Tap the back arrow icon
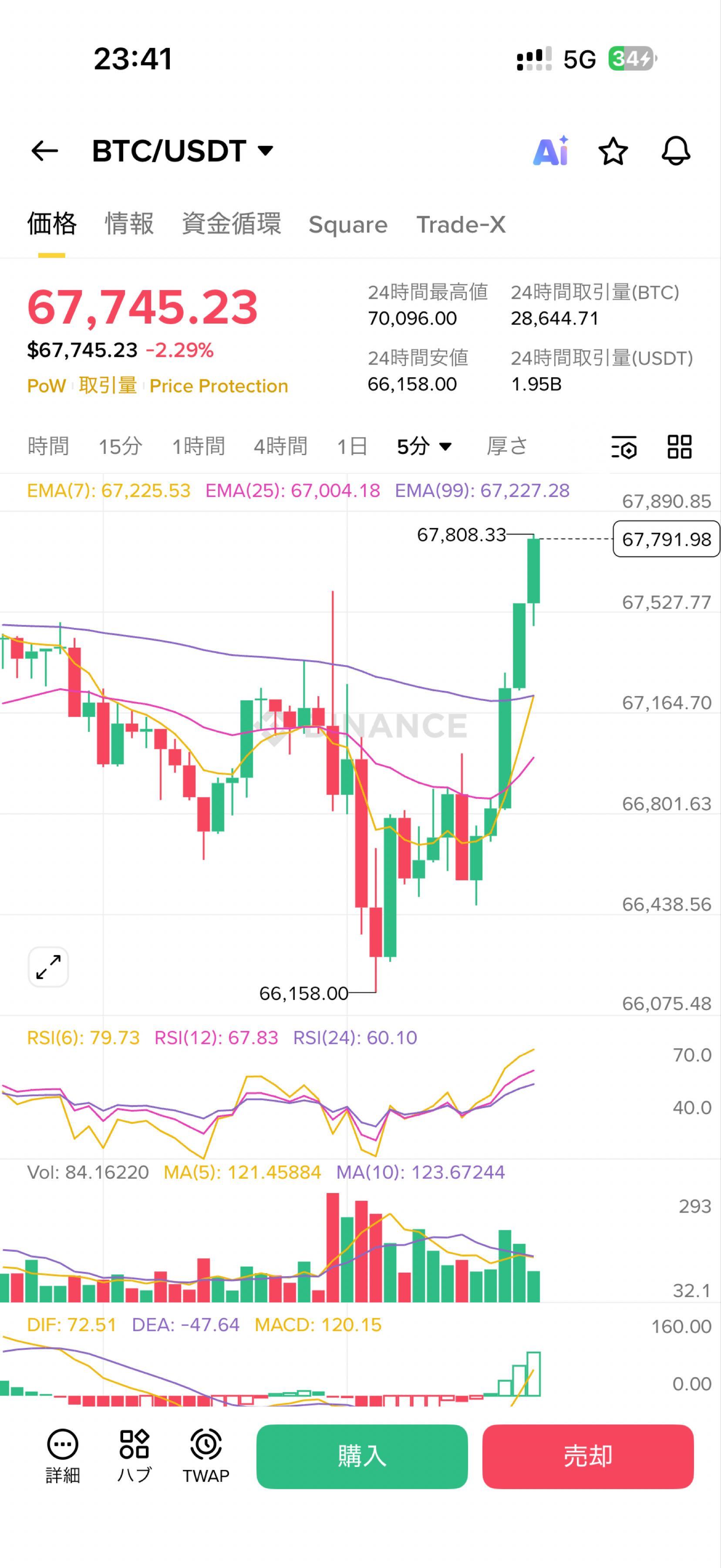 click(x=44, y=151)
